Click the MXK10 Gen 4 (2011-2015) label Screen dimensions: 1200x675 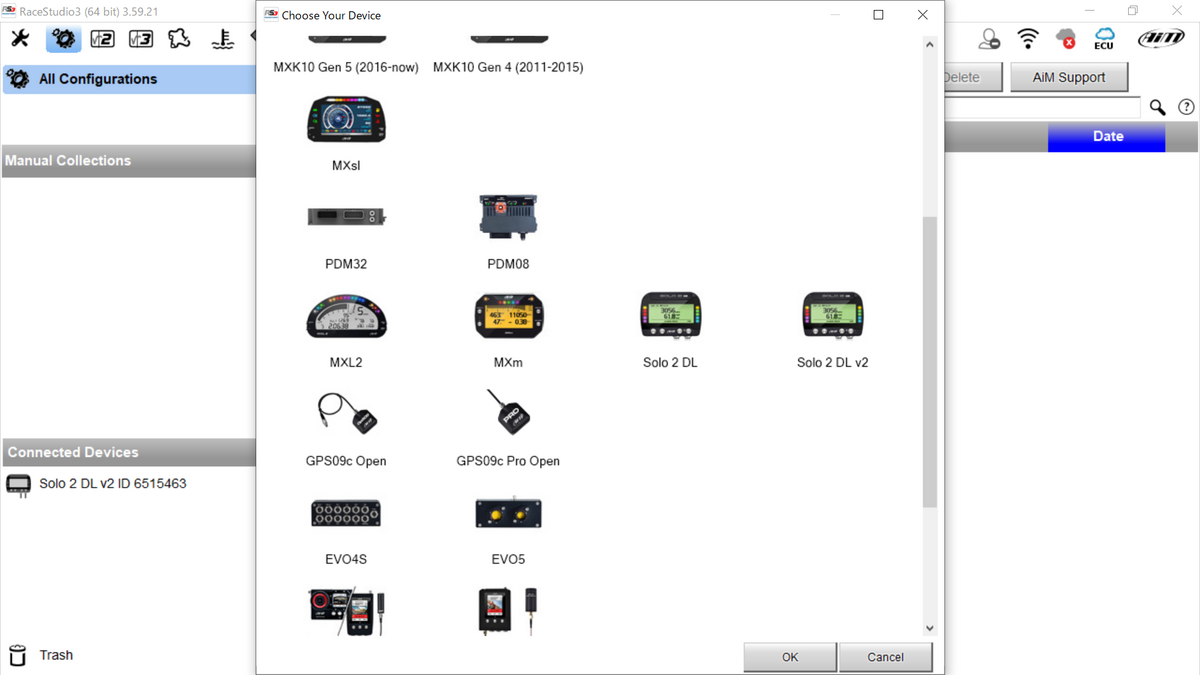point(508,67)
